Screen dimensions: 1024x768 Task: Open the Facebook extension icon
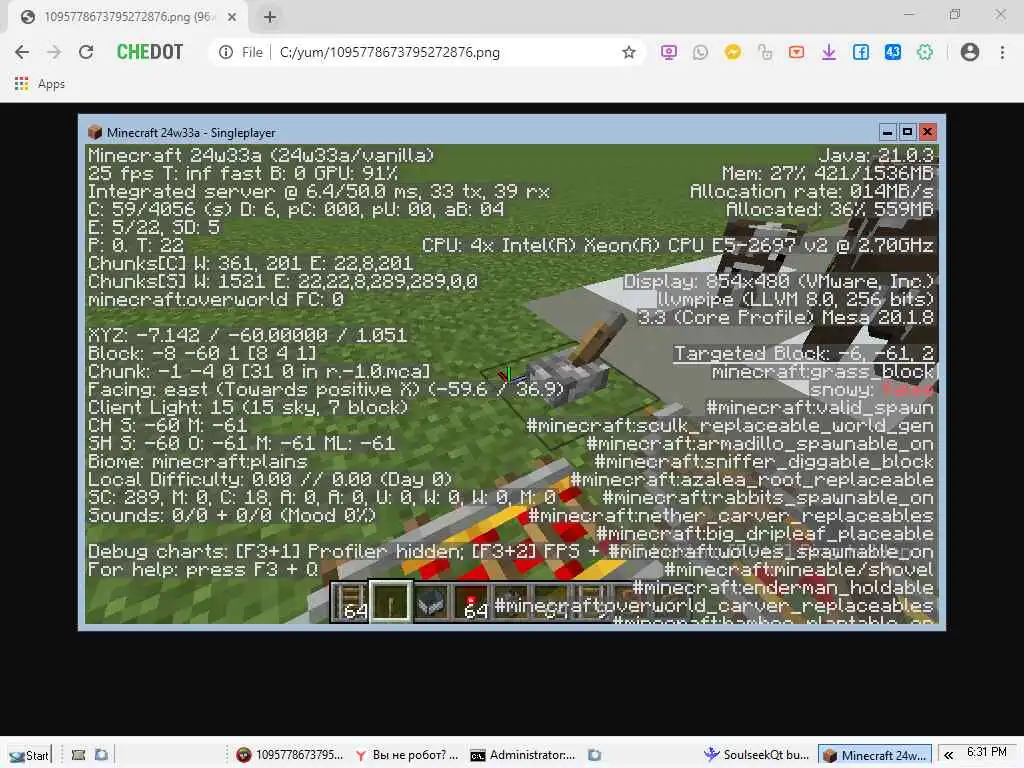coord(861,52)
